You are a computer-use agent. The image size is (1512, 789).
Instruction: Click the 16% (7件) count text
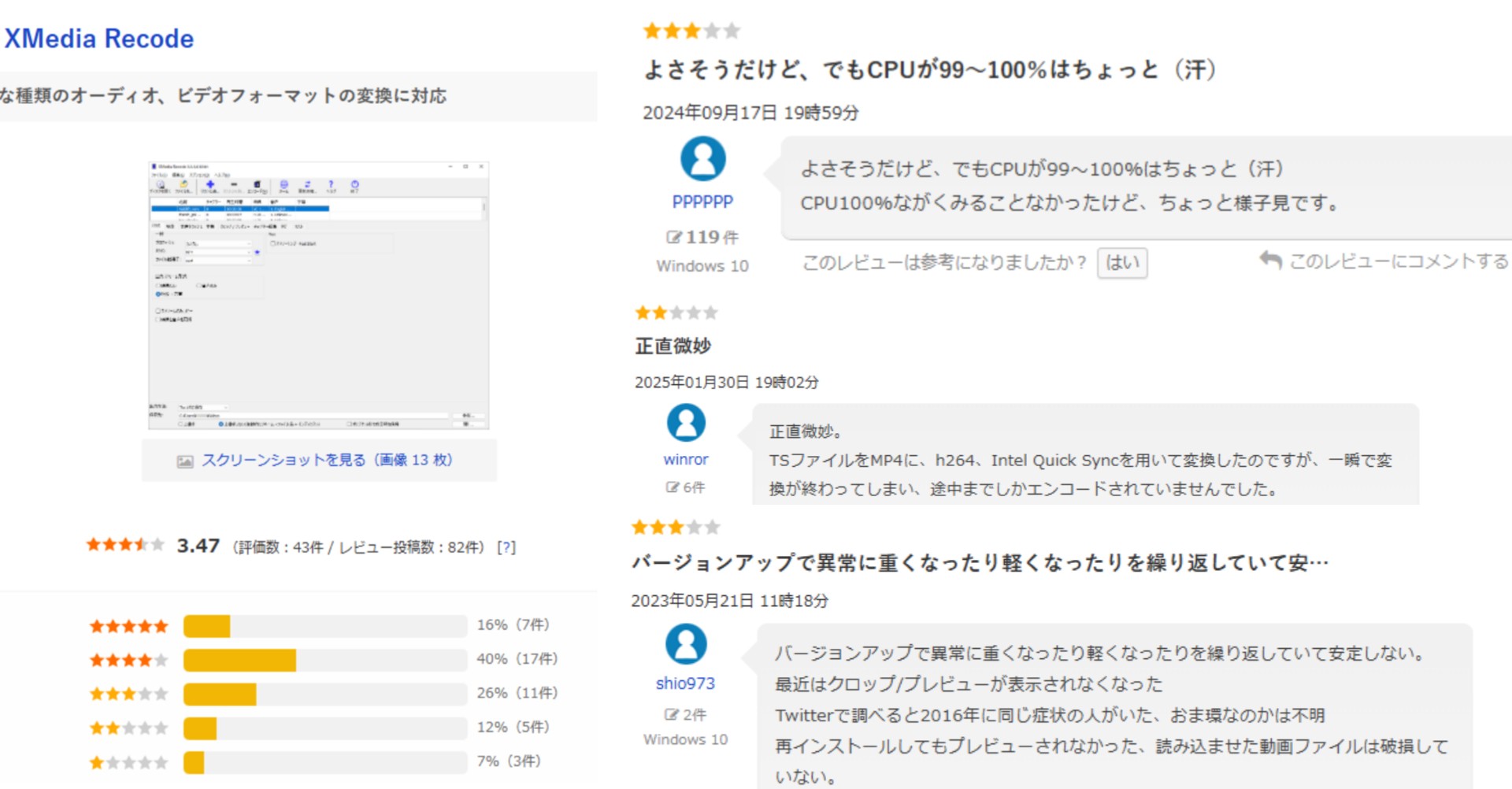513,625
